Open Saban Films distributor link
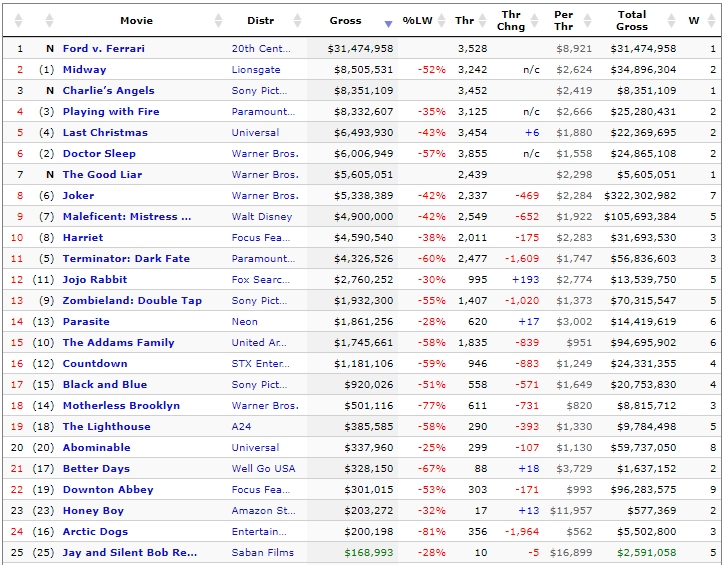724x565 pixels. coord(263,553)
